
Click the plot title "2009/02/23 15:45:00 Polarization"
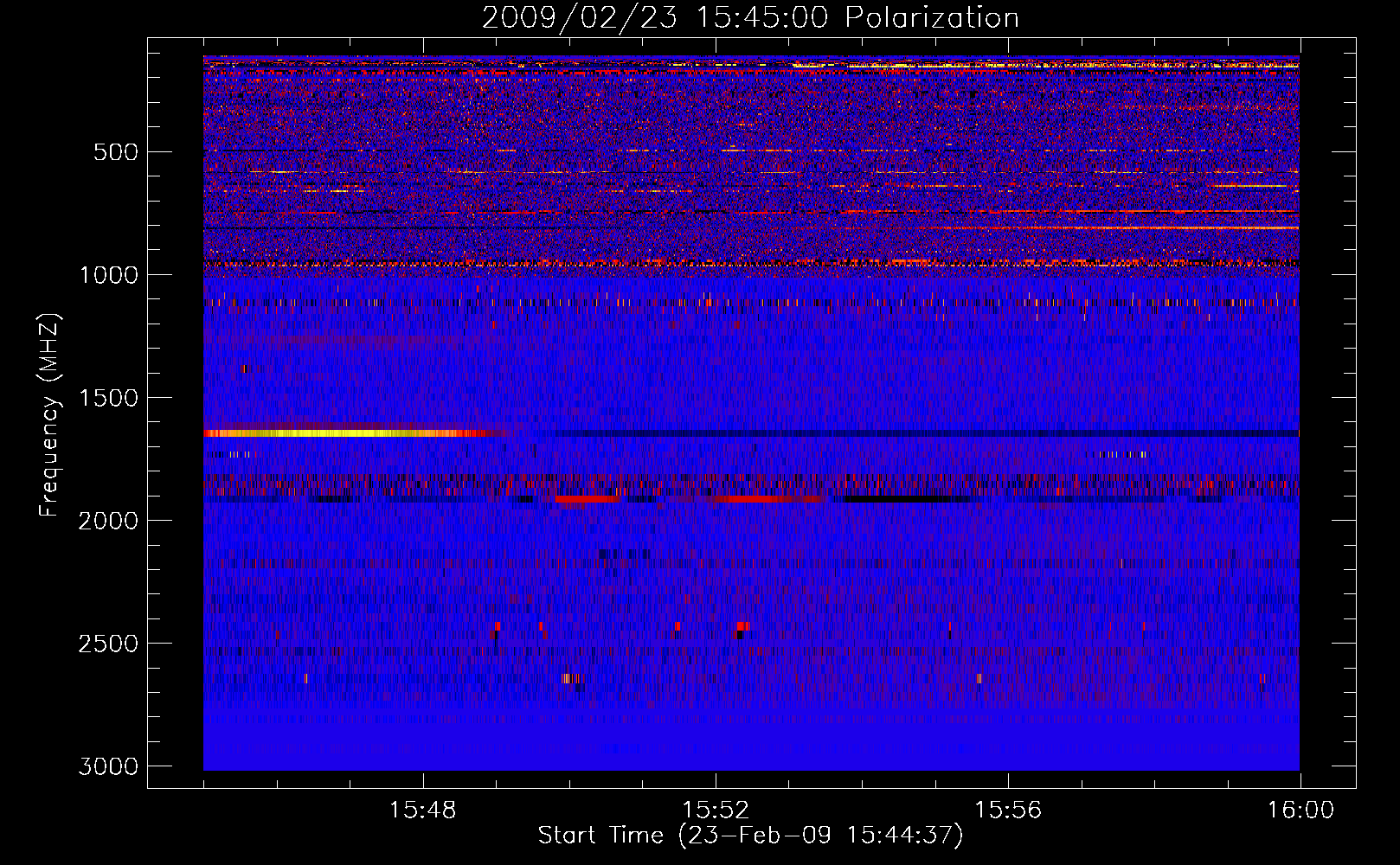[x=750, y=17]
